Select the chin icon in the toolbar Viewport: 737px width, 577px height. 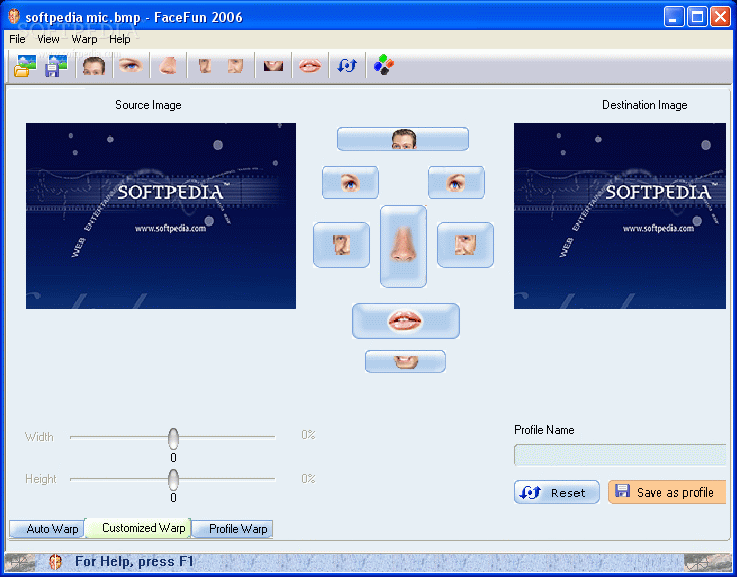click(273, 66)
